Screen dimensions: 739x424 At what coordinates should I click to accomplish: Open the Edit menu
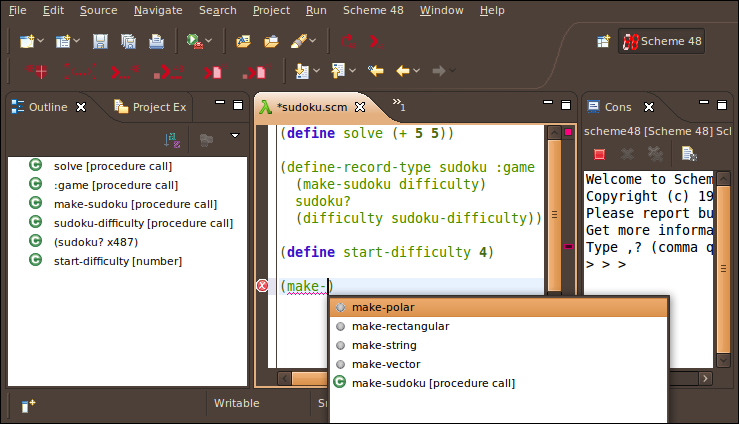coord(53,10)
